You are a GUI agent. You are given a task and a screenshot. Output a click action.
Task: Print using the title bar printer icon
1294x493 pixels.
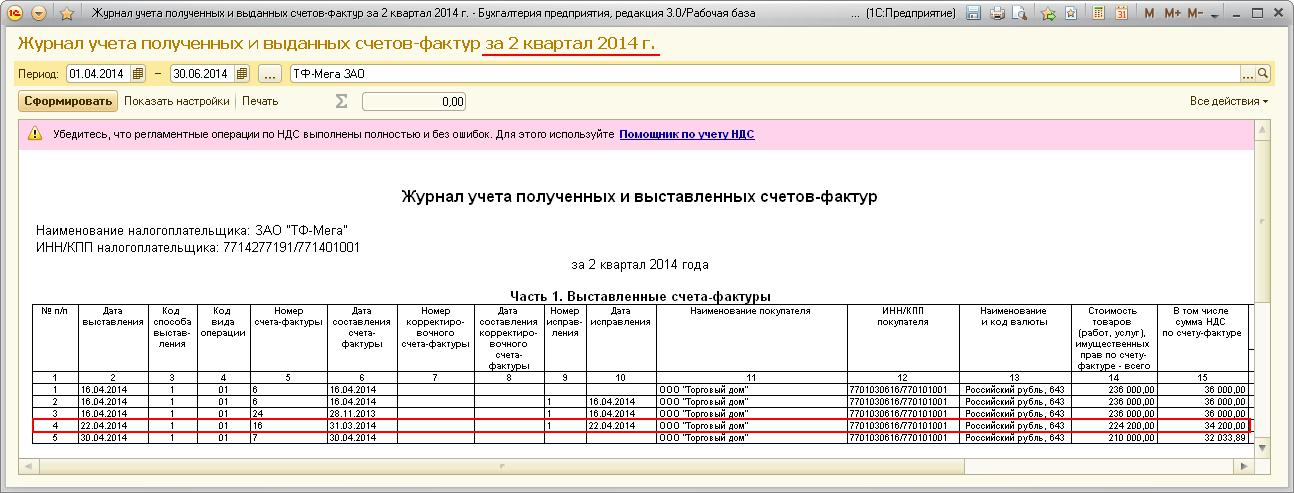[x=997, y=14]
